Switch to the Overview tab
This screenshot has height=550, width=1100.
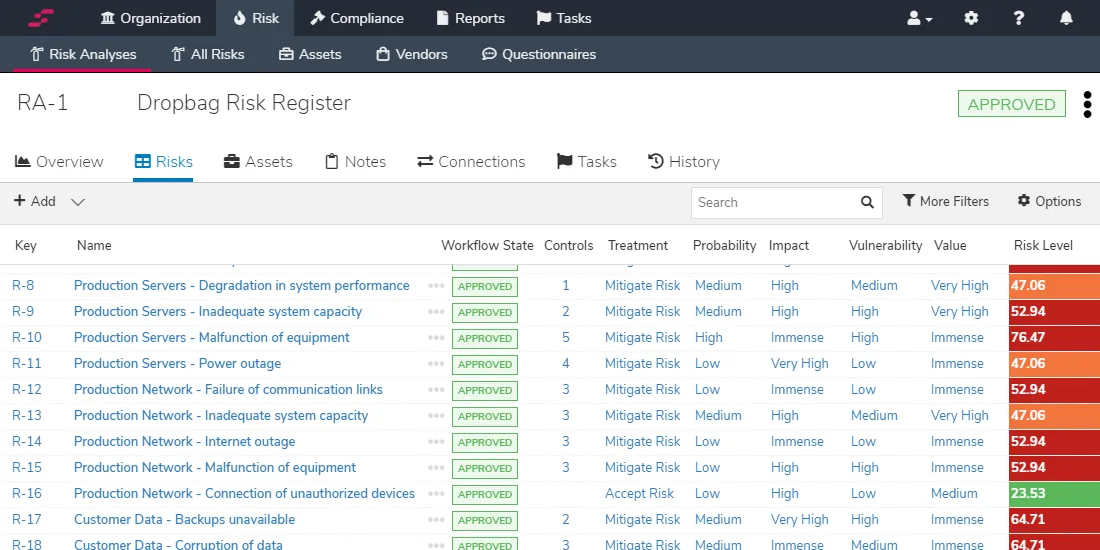59,161
